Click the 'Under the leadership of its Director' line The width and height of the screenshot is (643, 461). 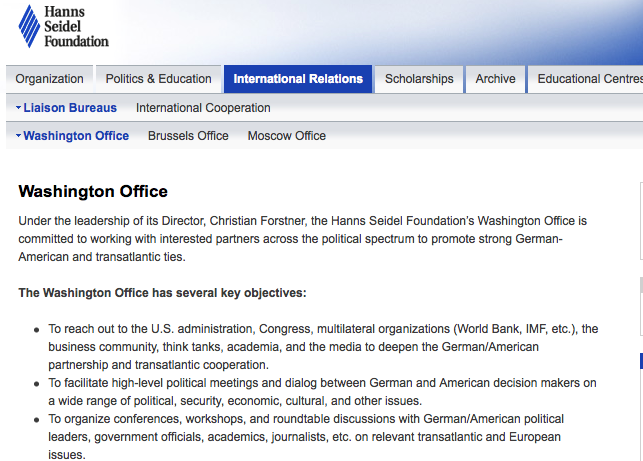[x=303, y=221]
